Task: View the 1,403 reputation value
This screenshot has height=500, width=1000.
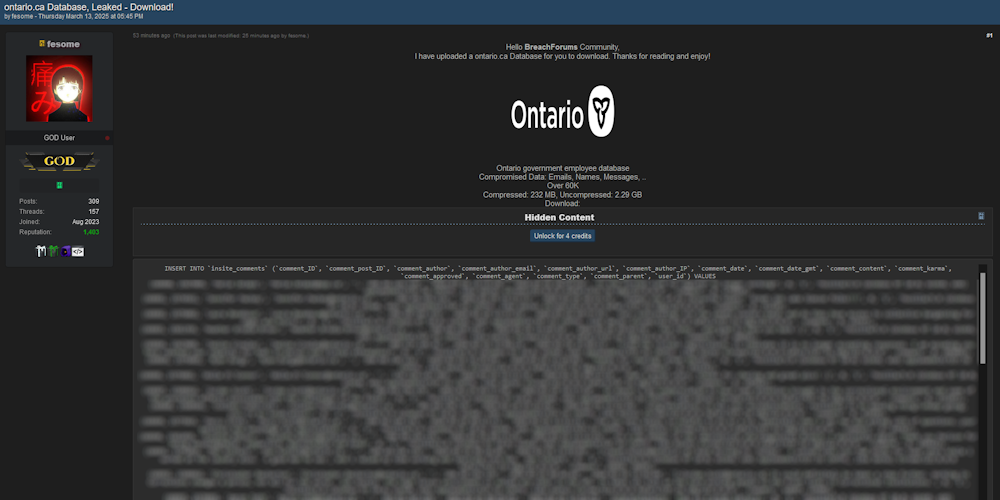Action: click(91, 232)
